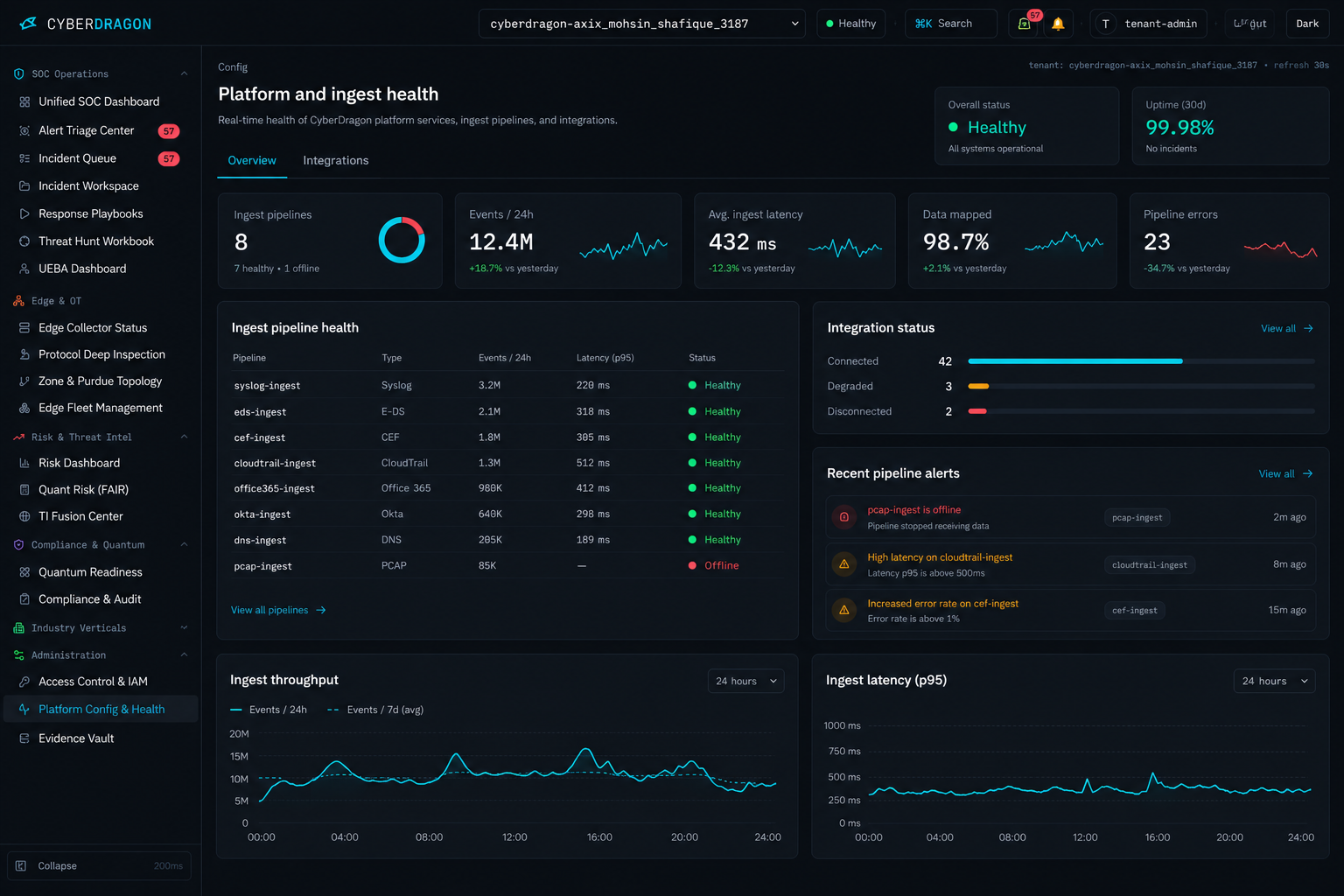1344x896 pixels.
Task: Click the yellow notification bell icon
Action: click(1058, 24)
